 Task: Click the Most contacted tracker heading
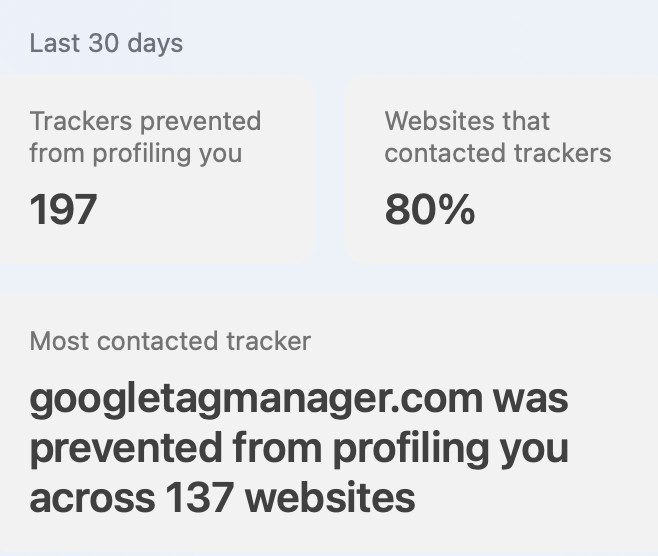(x=170, y=341)
